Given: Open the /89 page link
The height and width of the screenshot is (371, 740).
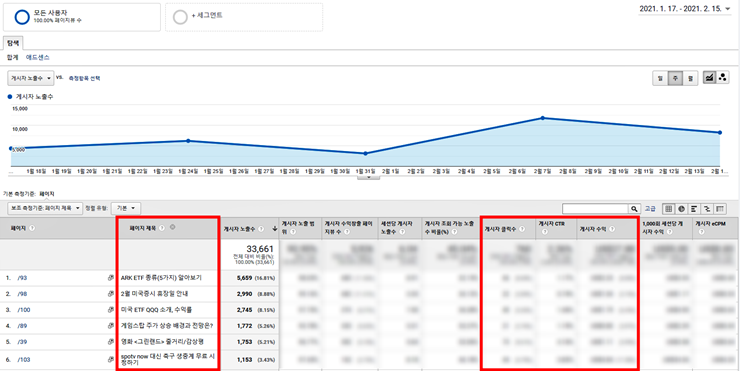Looking at the screenshot, I should tap(22, 326).
